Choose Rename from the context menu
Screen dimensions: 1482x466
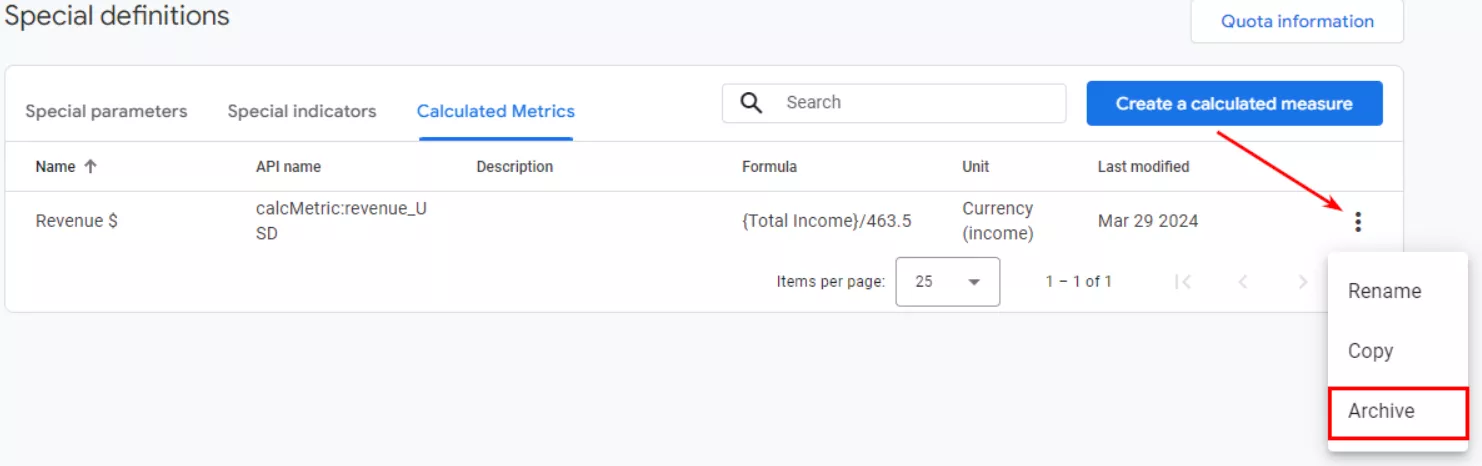point(1397,291)
